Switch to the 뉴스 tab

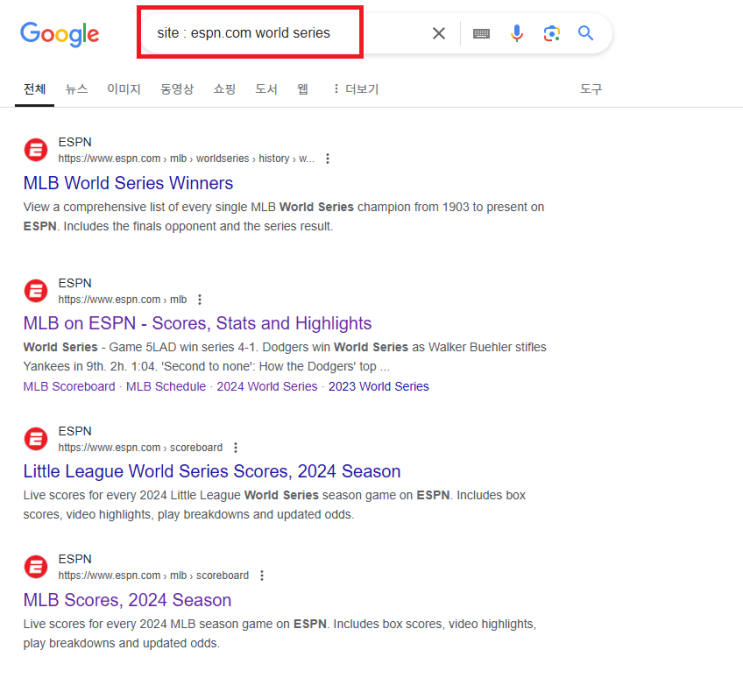pos(77,89)
